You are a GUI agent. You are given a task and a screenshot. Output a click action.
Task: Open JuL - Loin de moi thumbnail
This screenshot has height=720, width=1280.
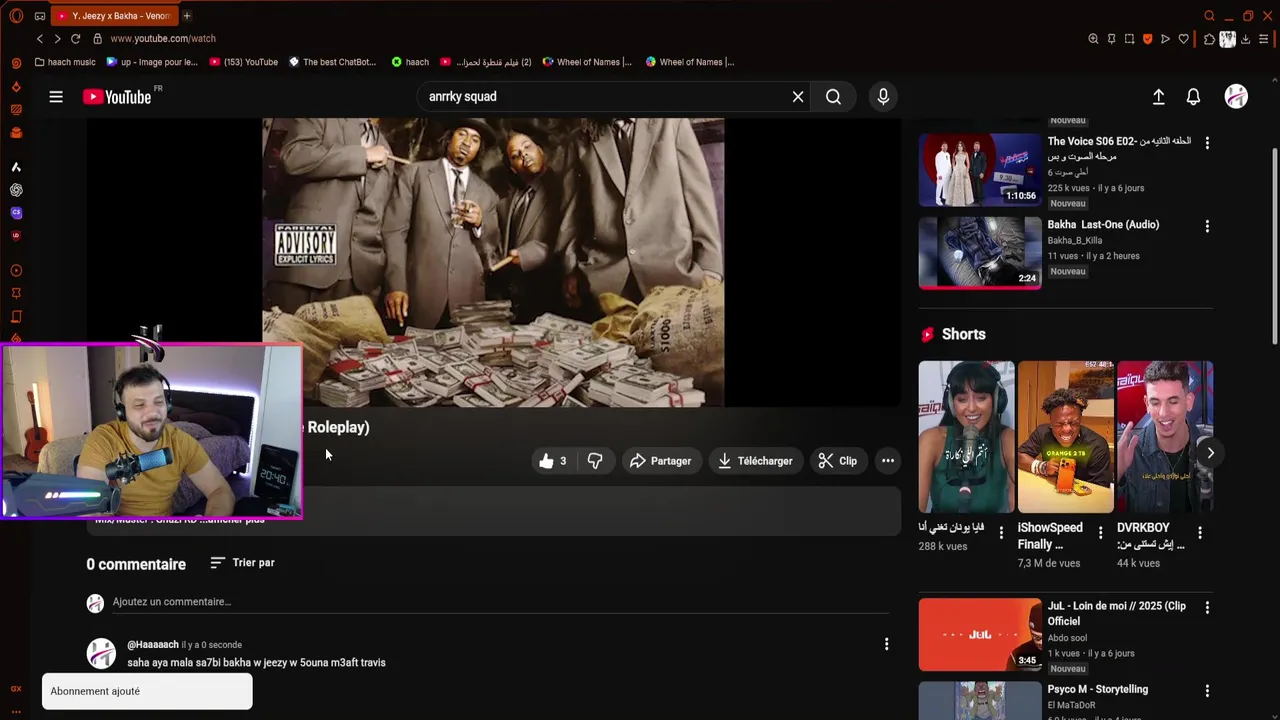[980, 634]
